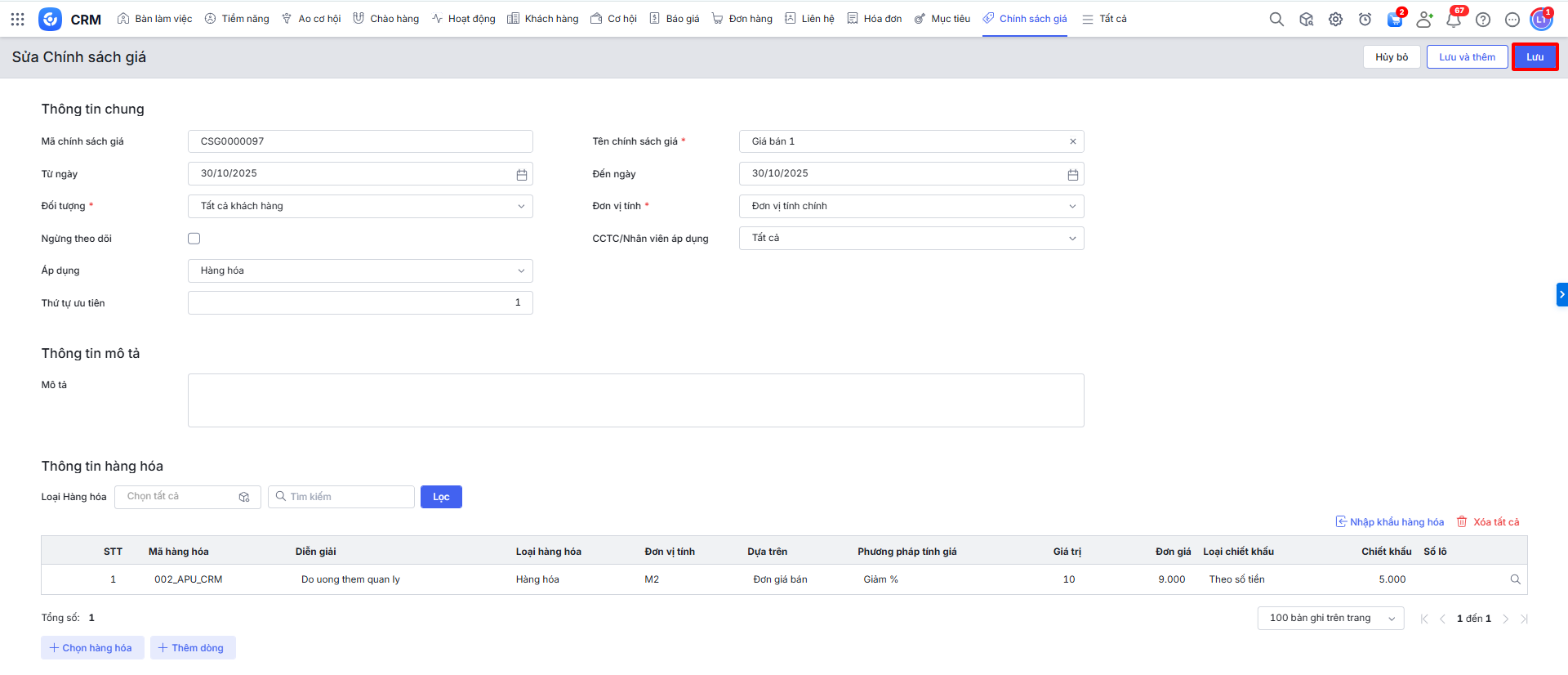Click Xóa tất cả link
Screen dimensions: 1568x675
coord(1488,522)
